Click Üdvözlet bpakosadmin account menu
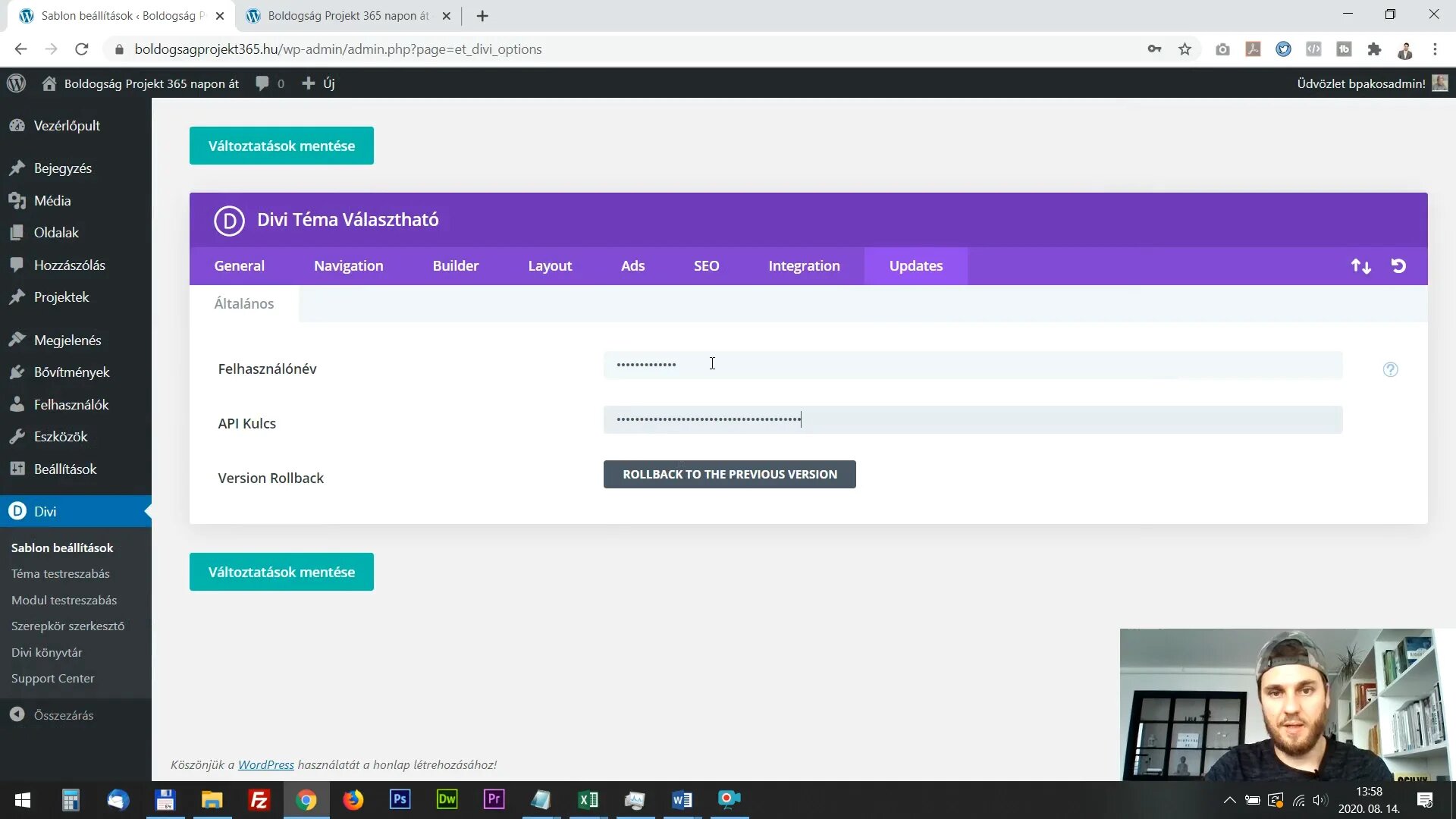 [x=1373, y=83]
